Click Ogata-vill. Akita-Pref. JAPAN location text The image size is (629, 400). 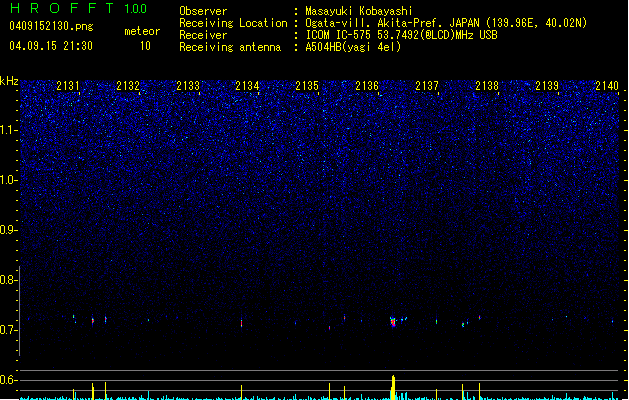coord(446,23)
